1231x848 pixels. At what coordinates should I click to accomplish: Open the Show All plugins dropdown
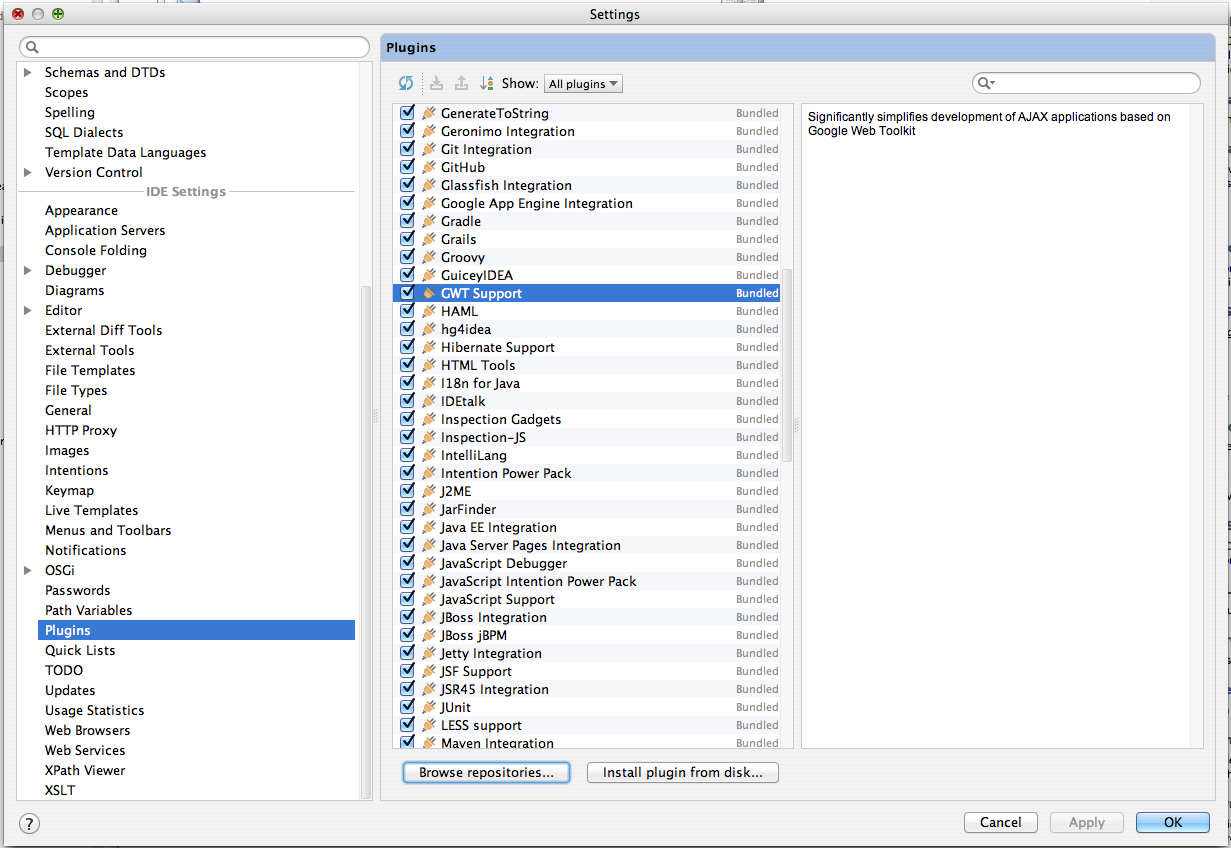pyautogui.click(x=583, y=84)
